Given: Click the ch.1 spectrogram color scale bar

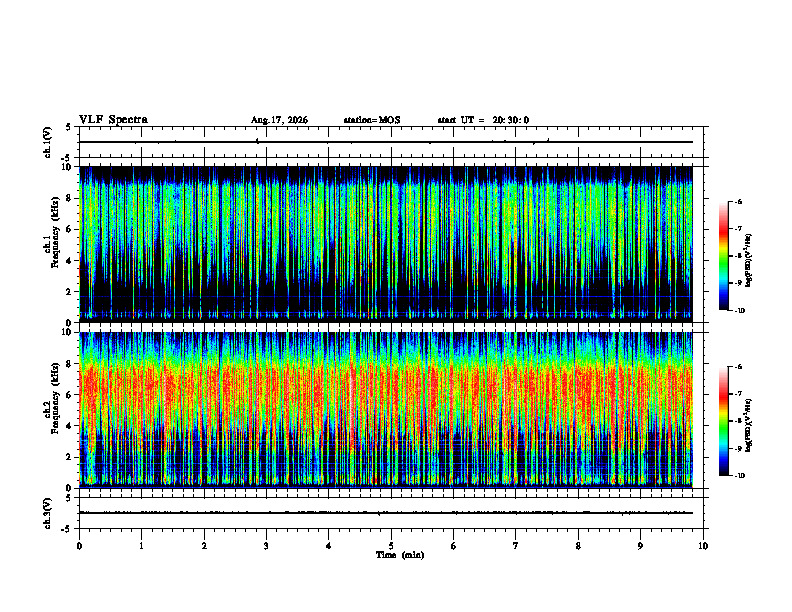Looking at the screenshot, I should coord(723,256).
